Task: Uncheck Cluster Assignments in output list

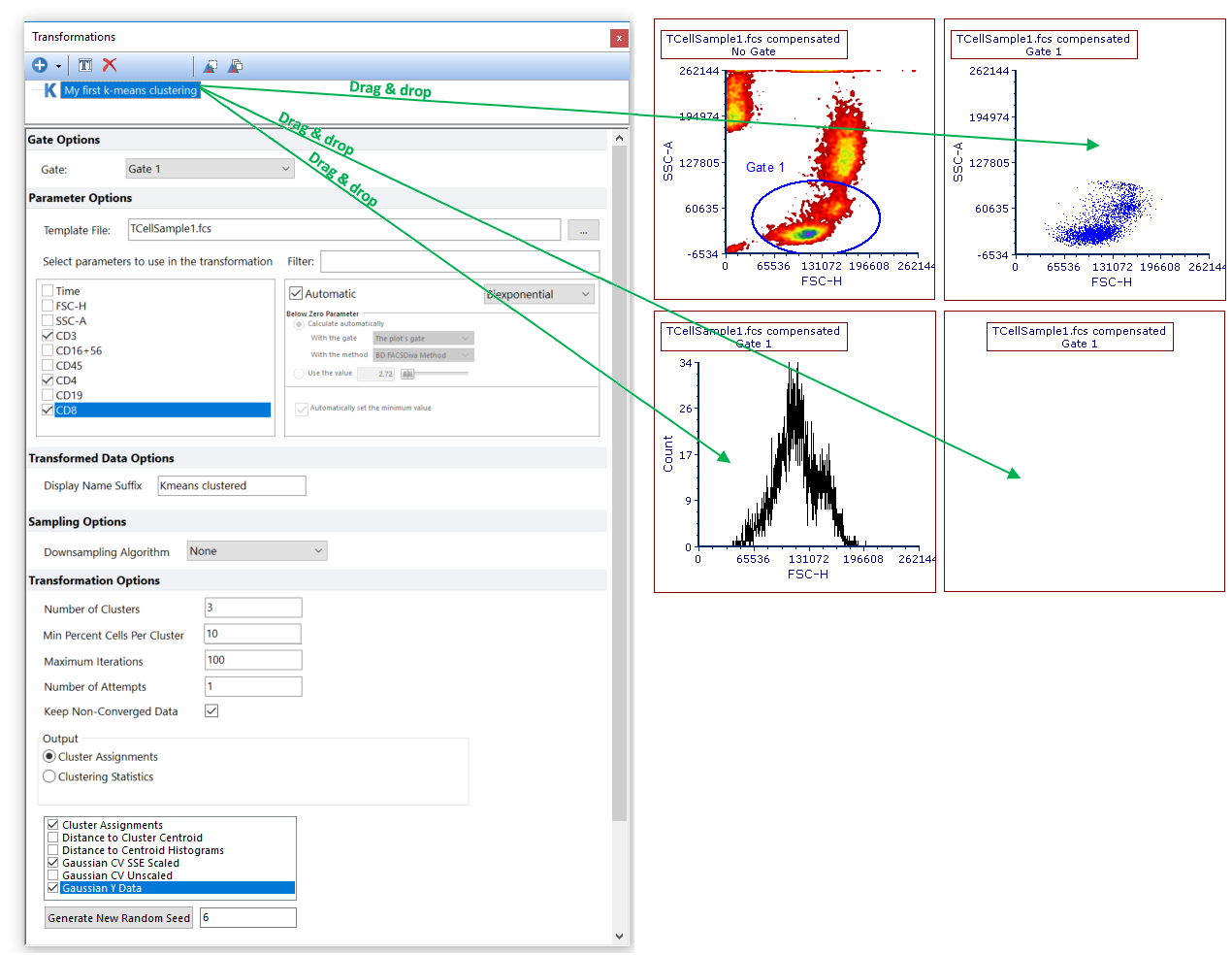Action: (53, 825)
